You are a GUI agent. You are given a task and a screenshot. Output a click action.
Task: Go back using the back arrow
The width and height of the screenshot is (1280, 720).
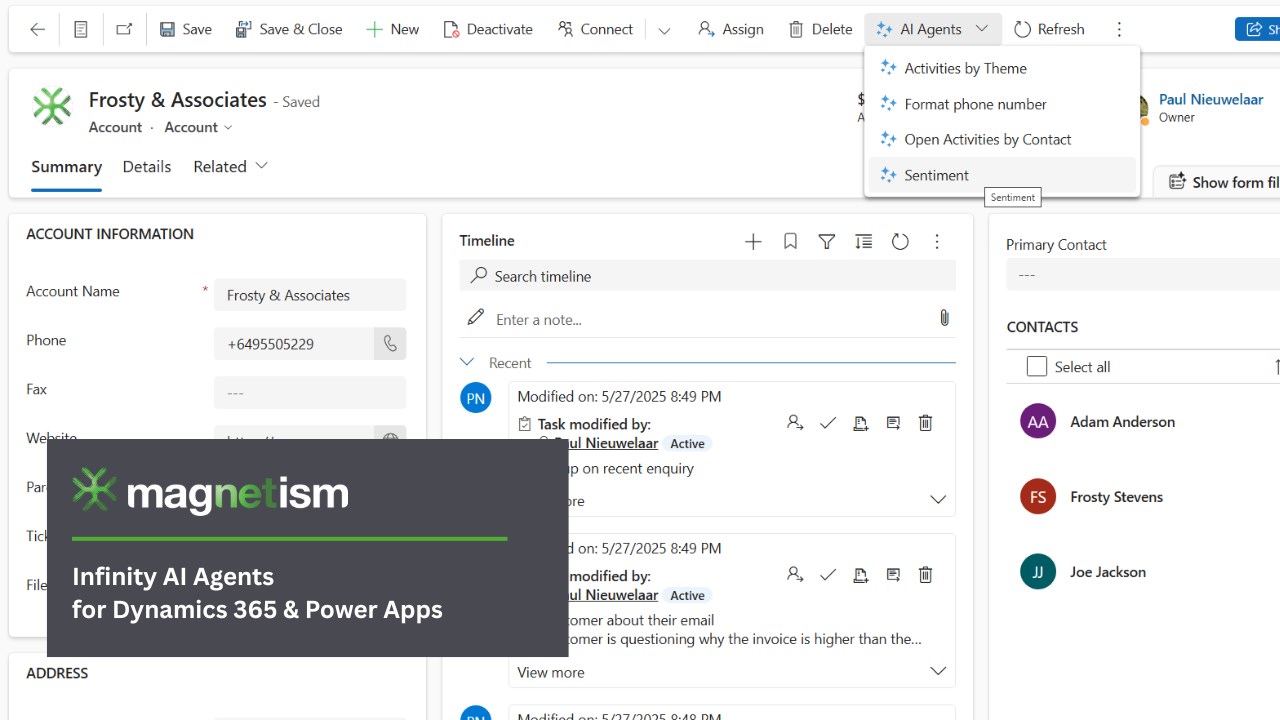click(x=37, y=29)
